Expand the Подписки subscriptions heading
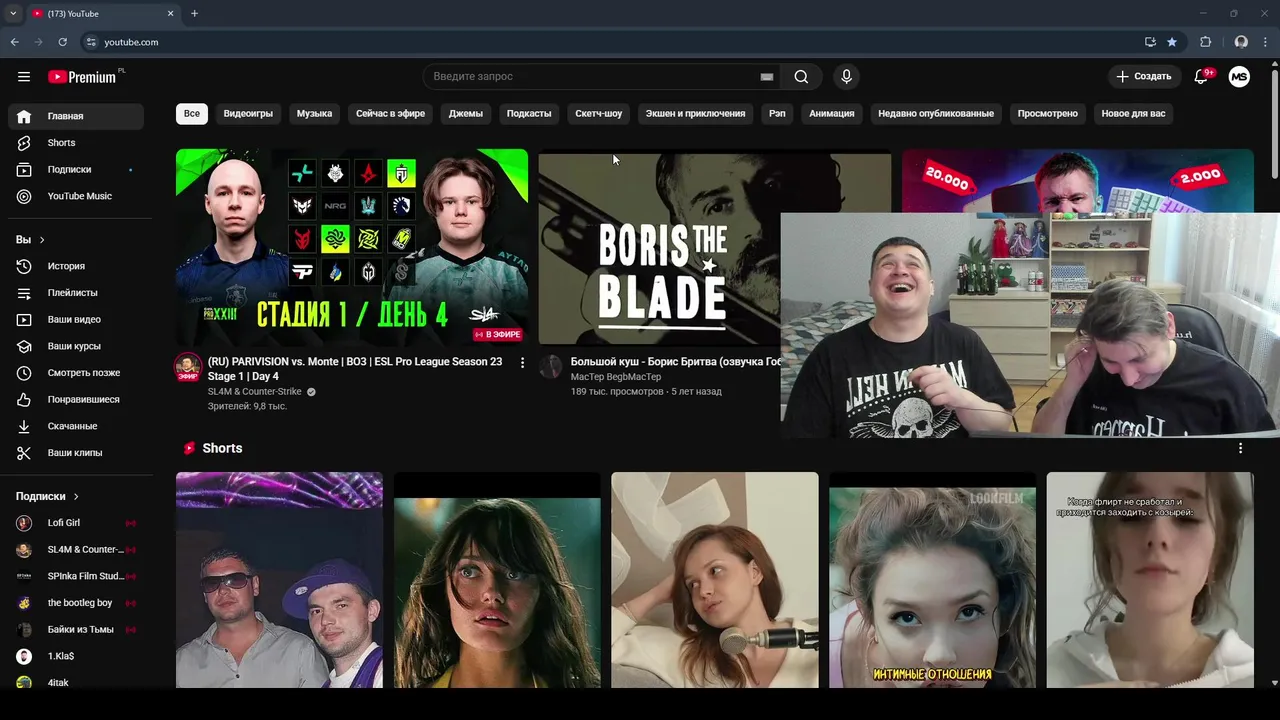This screenshot has height=720, width=1280. click(47, 496)
